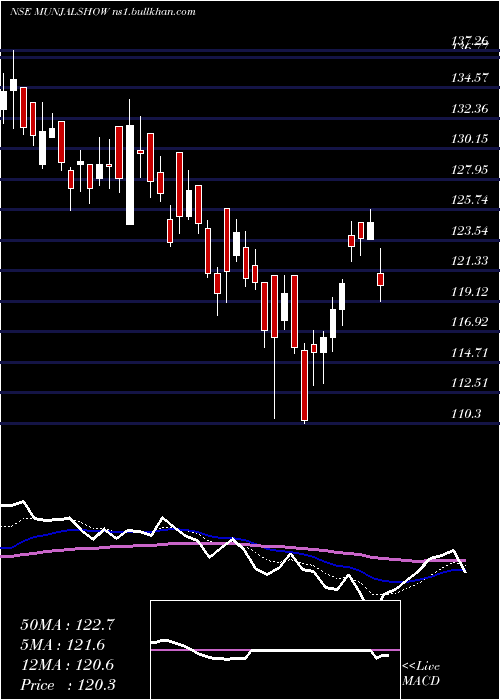This screenshot has width=500, height=700.
Task: Click the 114.71 price level label
Action: 470,353
